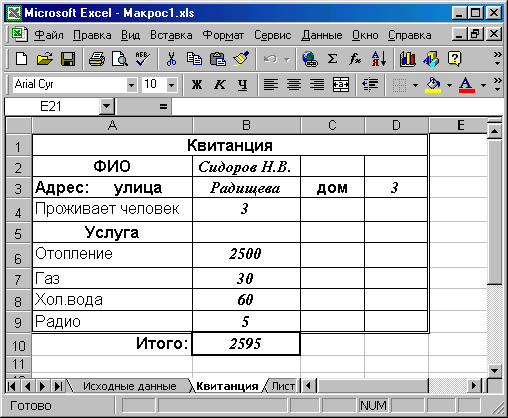Select row 10 header

pos(19,345)
